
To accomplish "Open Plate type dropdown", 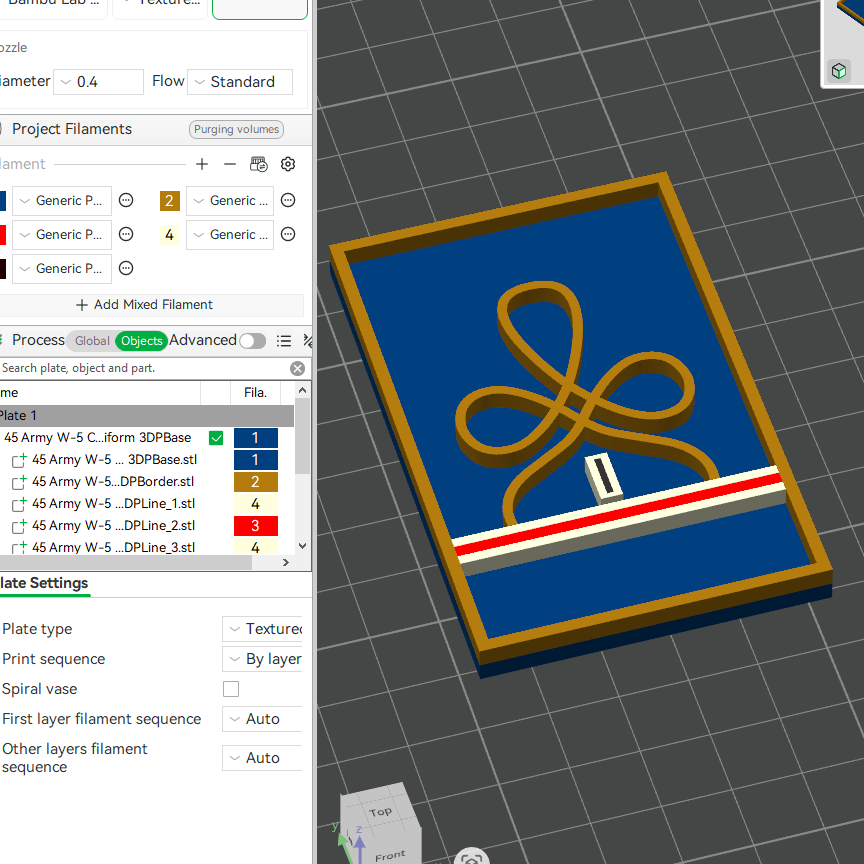I will [262, 629].
